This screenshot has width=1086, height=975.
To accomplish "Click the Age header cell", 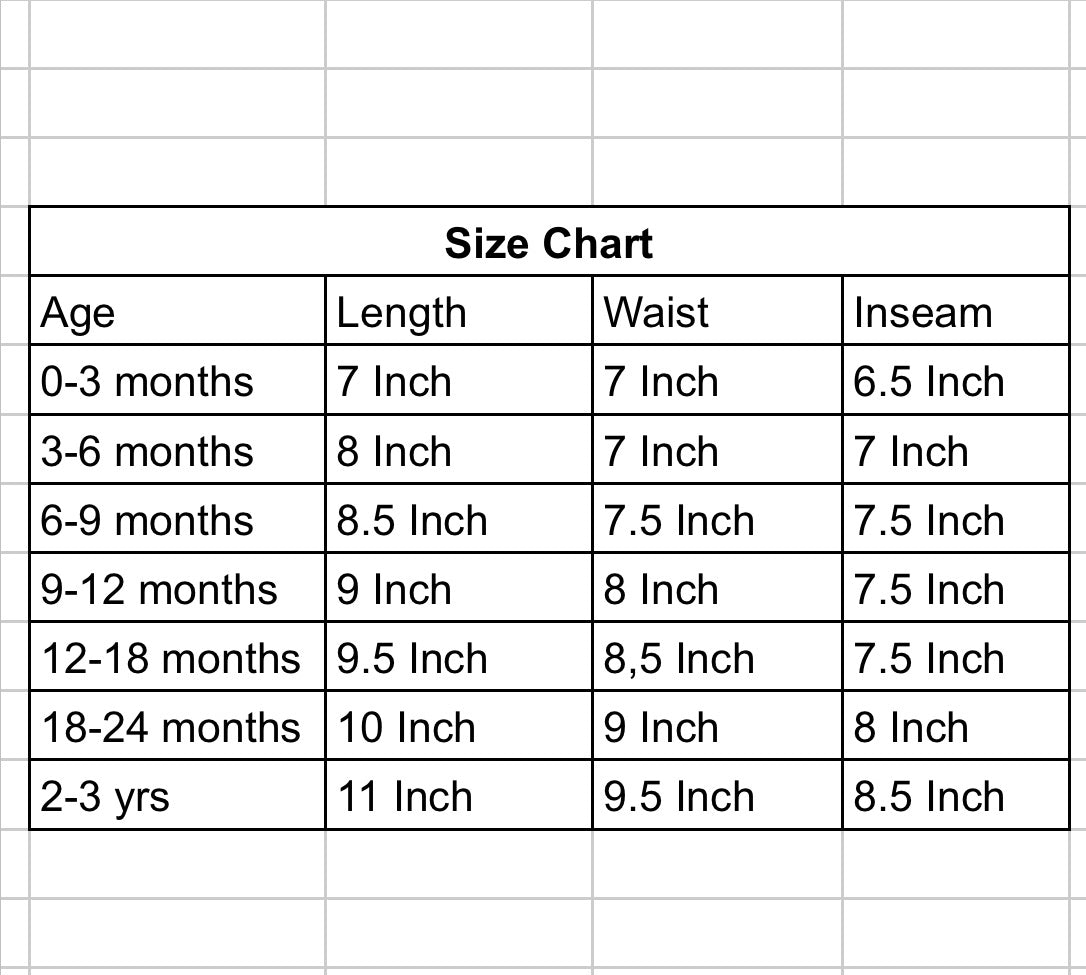I will 177,310.
